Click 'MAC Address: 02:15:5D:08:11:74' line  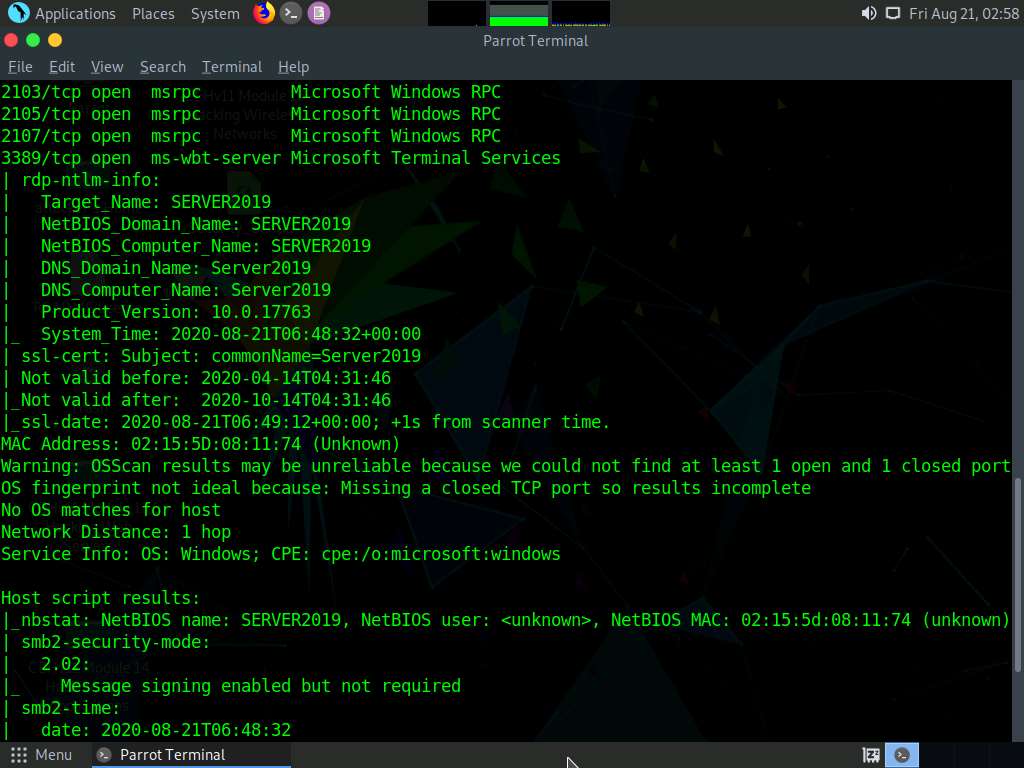click(200, 444)
